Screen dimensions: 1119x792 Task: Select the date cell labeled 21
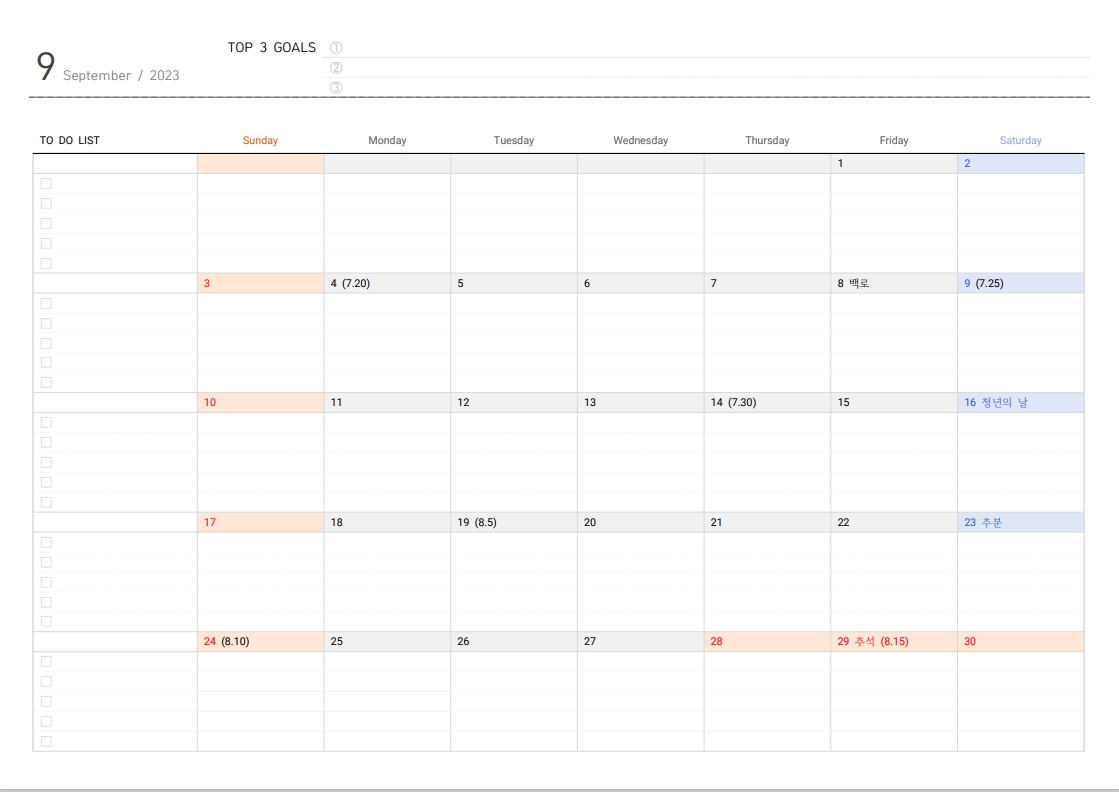pos(767,522)
